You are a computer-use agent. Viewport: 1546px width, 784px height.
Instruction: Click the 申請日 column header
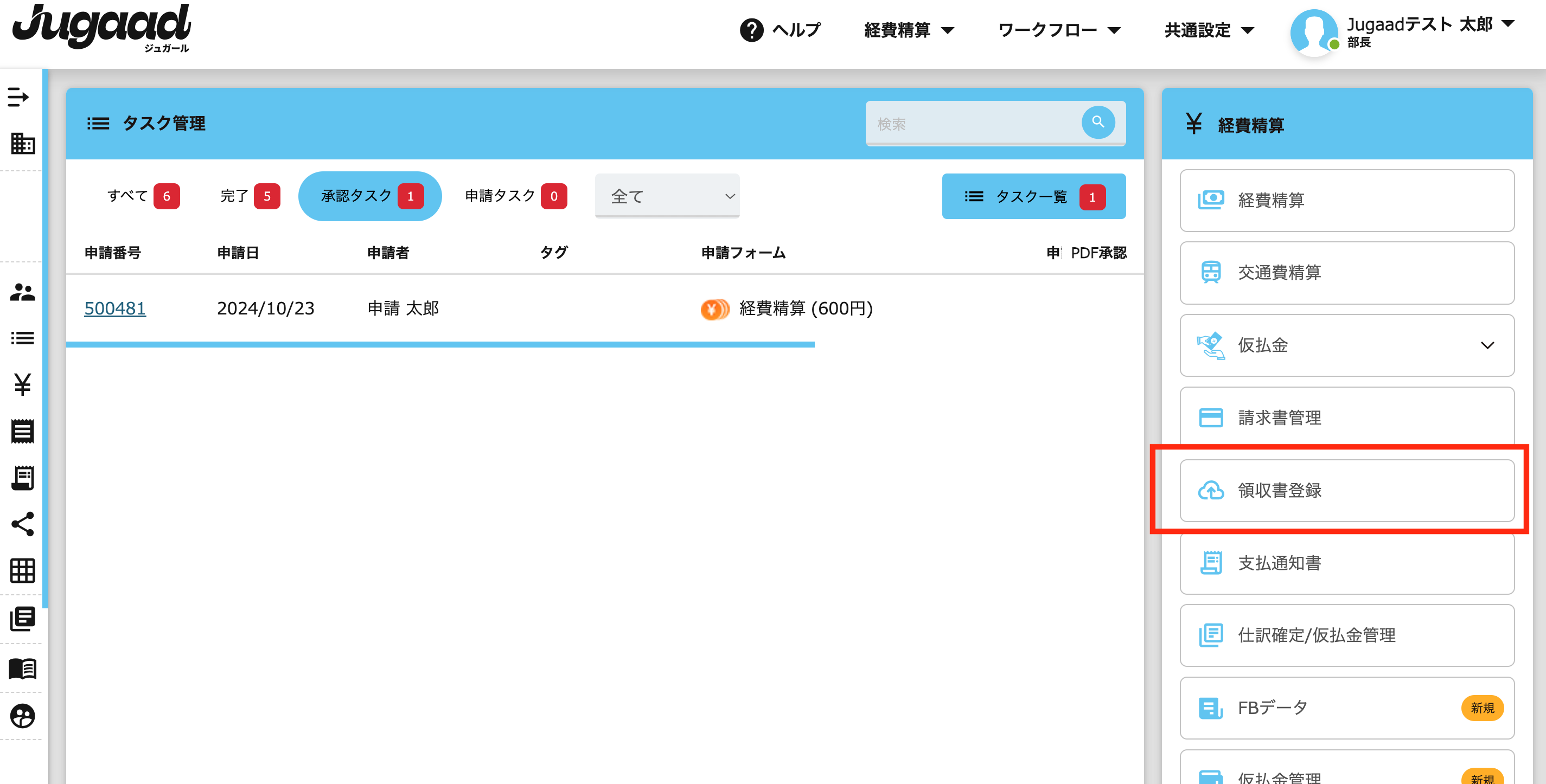pos(238,253)
